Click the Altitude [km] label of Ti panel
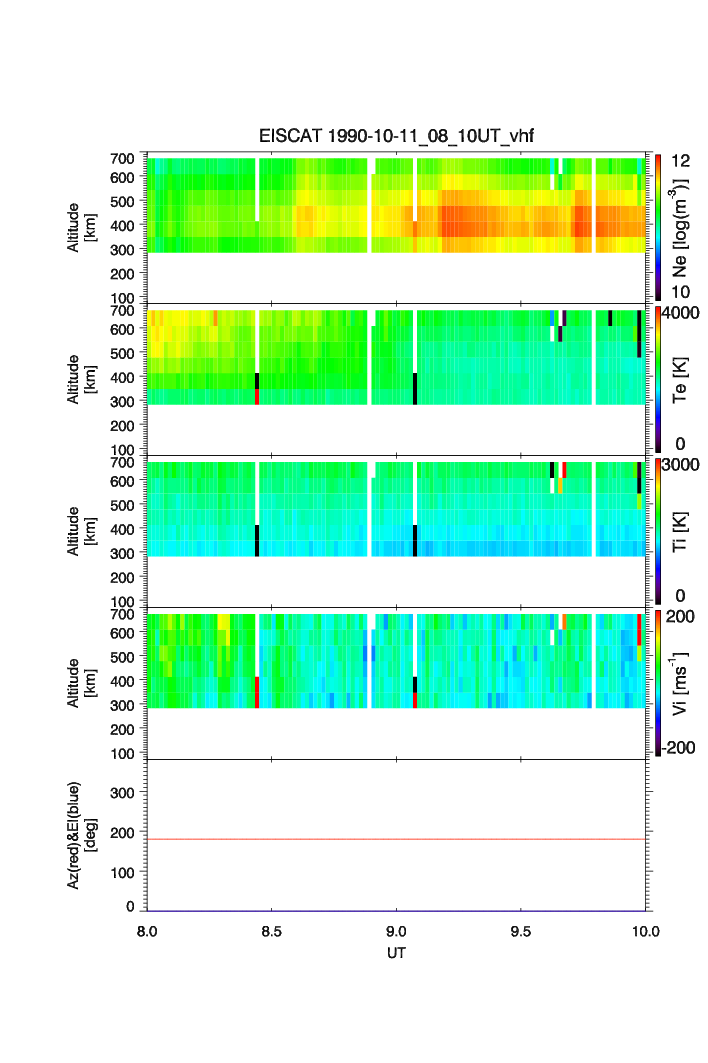 81,532
